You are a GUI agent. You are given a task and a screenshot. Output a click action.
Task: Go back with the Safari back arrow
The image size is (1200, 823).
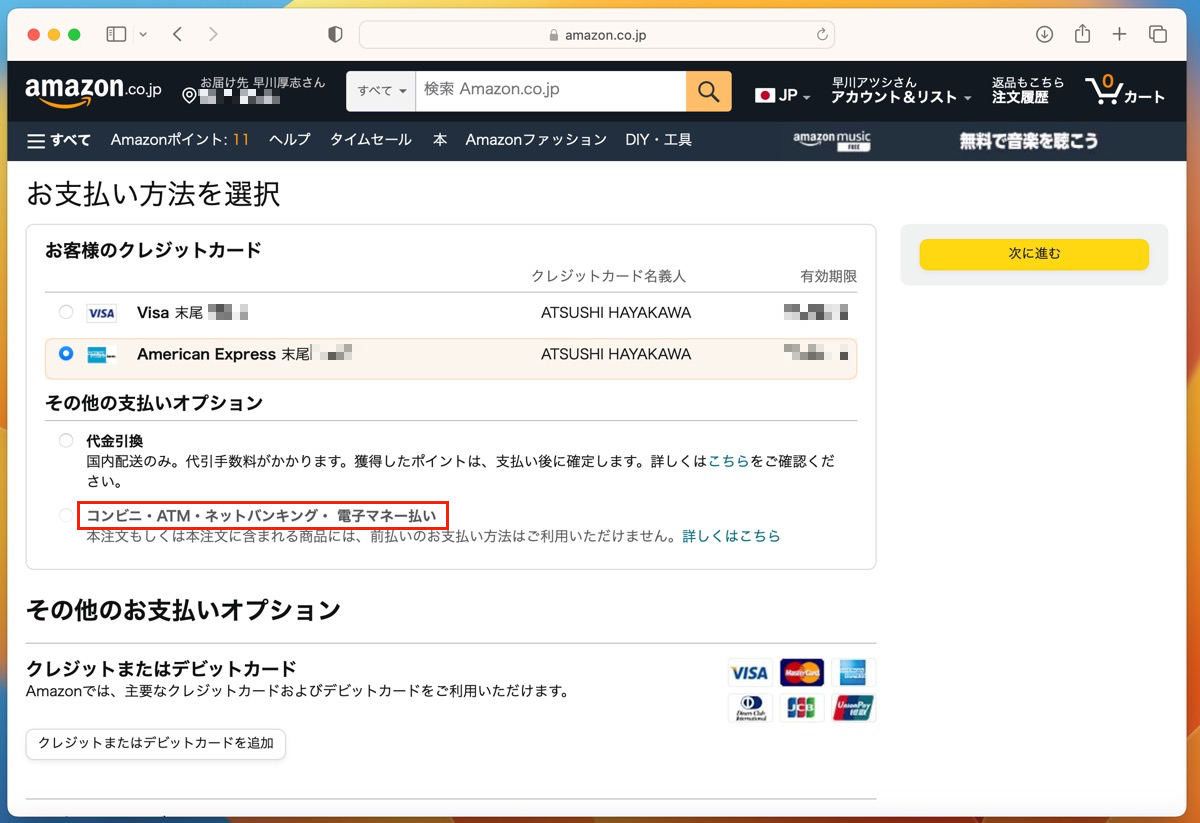pyautogui.click(x=177, y=34)
